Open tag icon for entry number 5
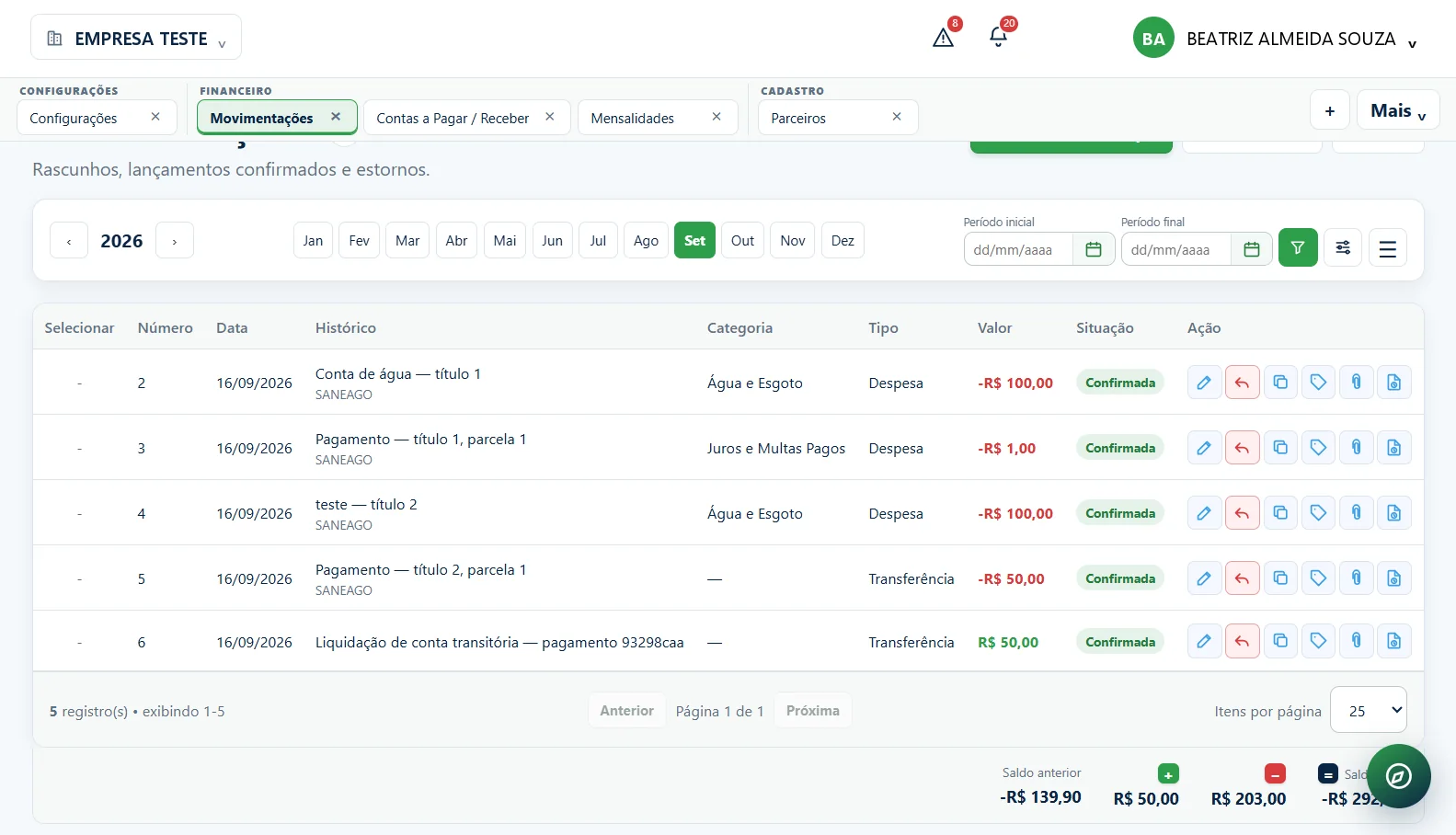Viewport: 1456px width, 835px height. pyautogui.click(x=1318, y=578)
